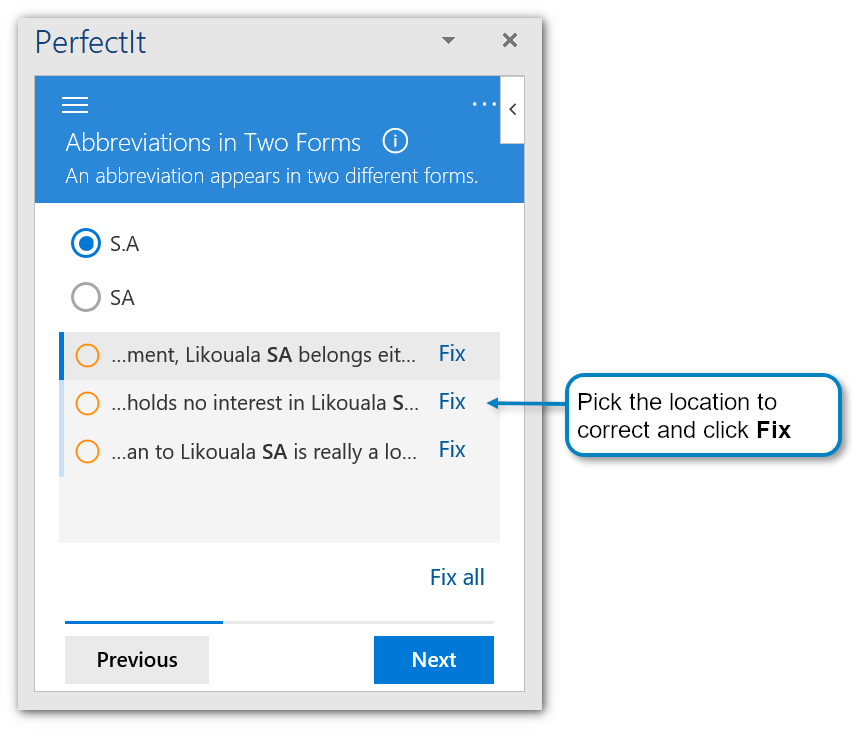Select the SA radio option
This screenshot has width=865, height=733.
click(87, 297)
